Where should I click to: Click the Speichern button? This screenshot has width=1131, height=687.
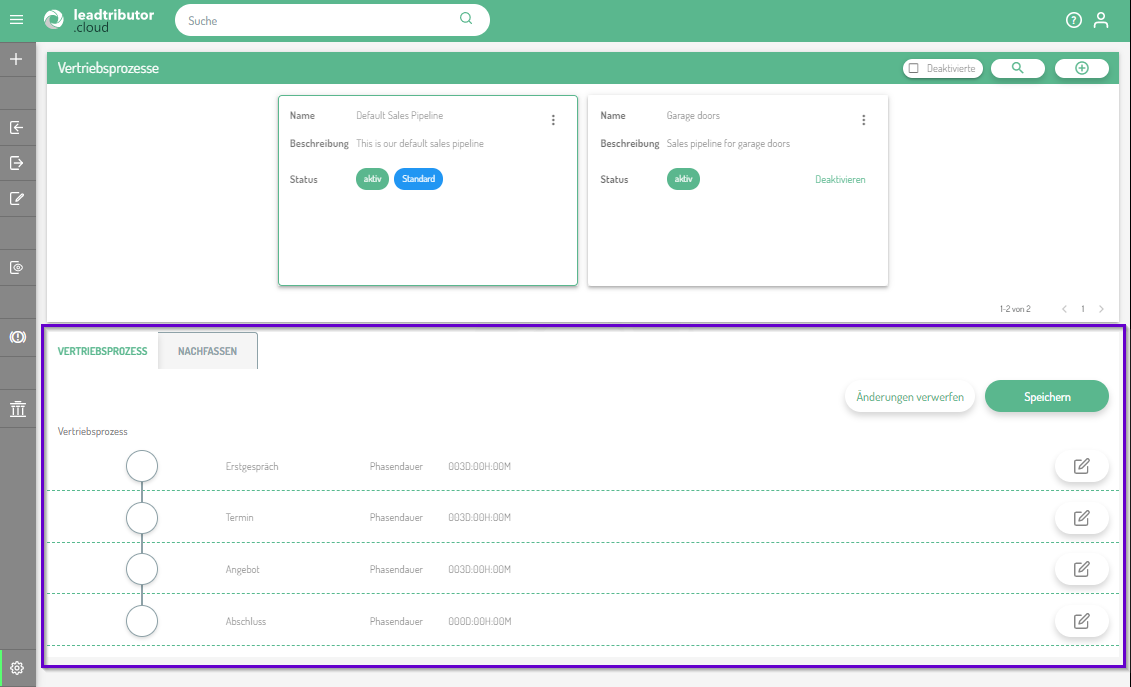click(1046, 397)
